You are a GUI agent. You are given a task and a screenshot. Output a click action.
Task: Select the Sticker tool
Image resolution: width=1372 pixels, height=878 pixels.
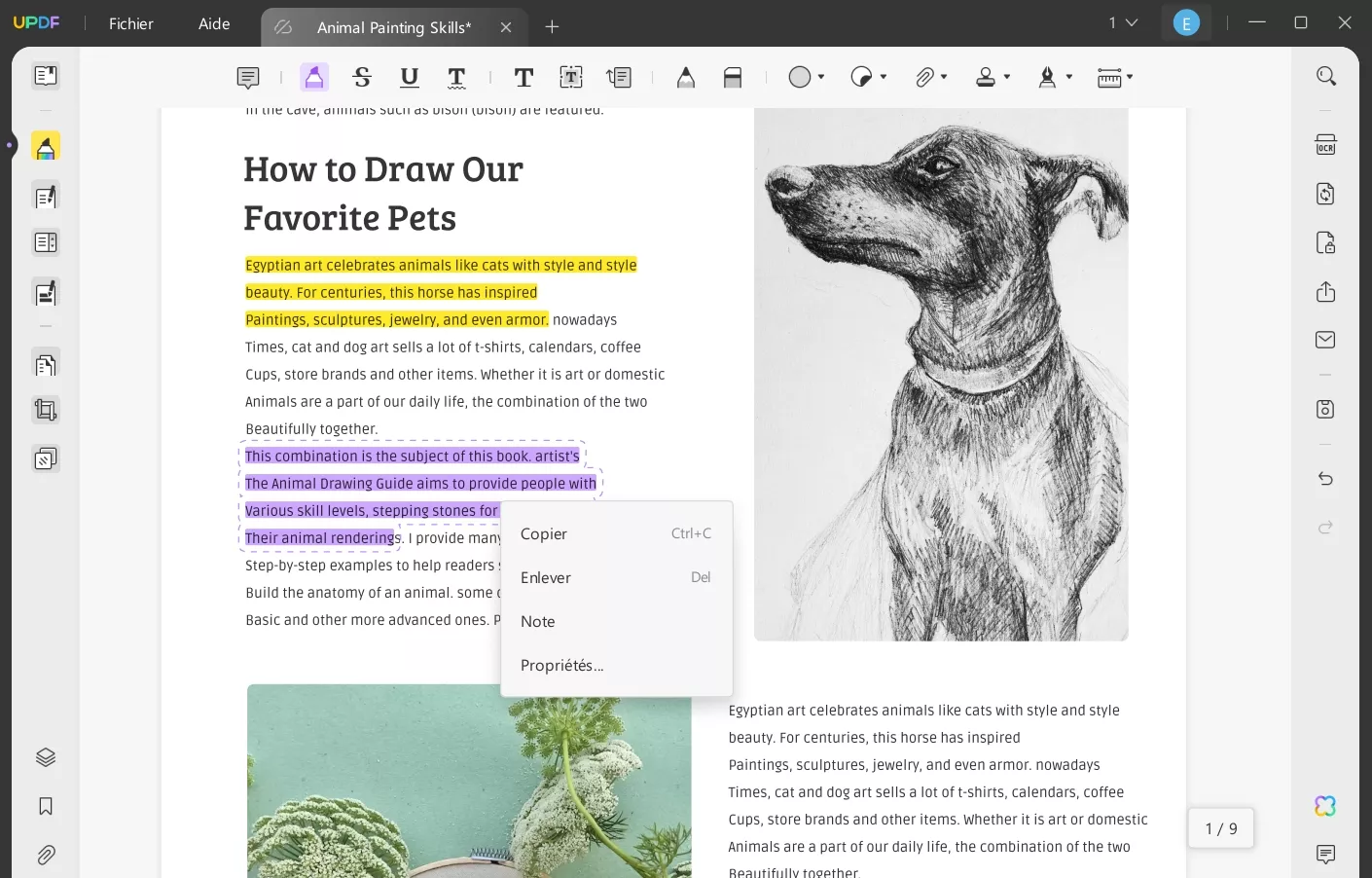pyautogui.click(x=861, y=77)
